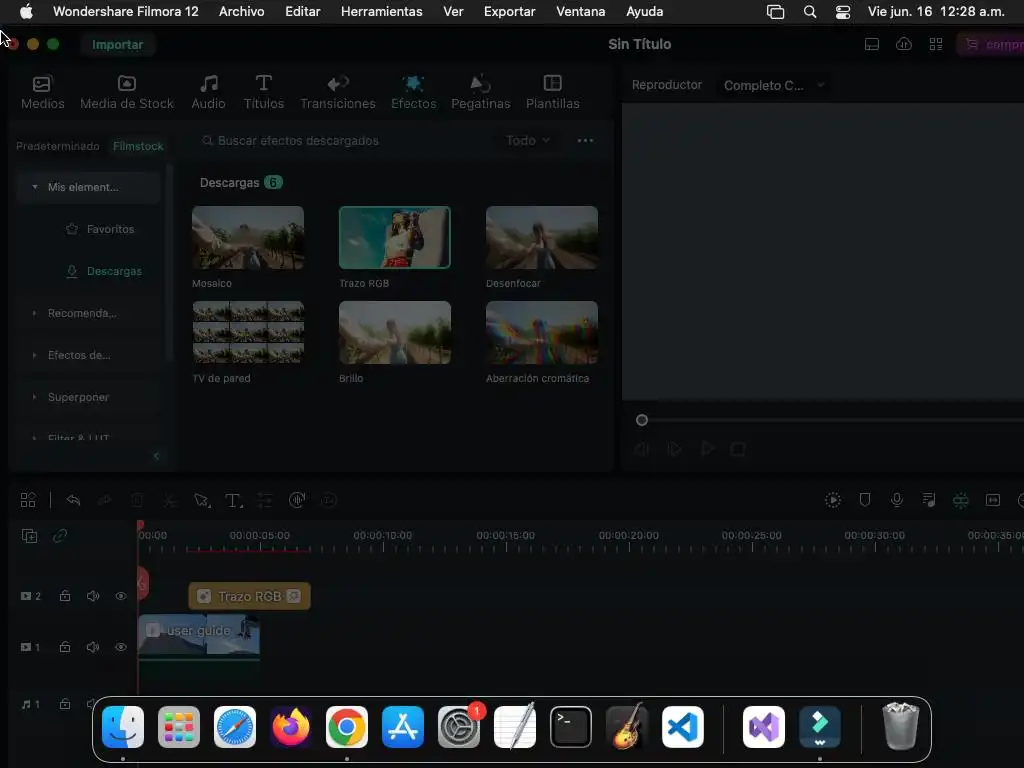Add a new track with the plus icon
This screenshot has height=768, width=1024.
pos(29,536)
